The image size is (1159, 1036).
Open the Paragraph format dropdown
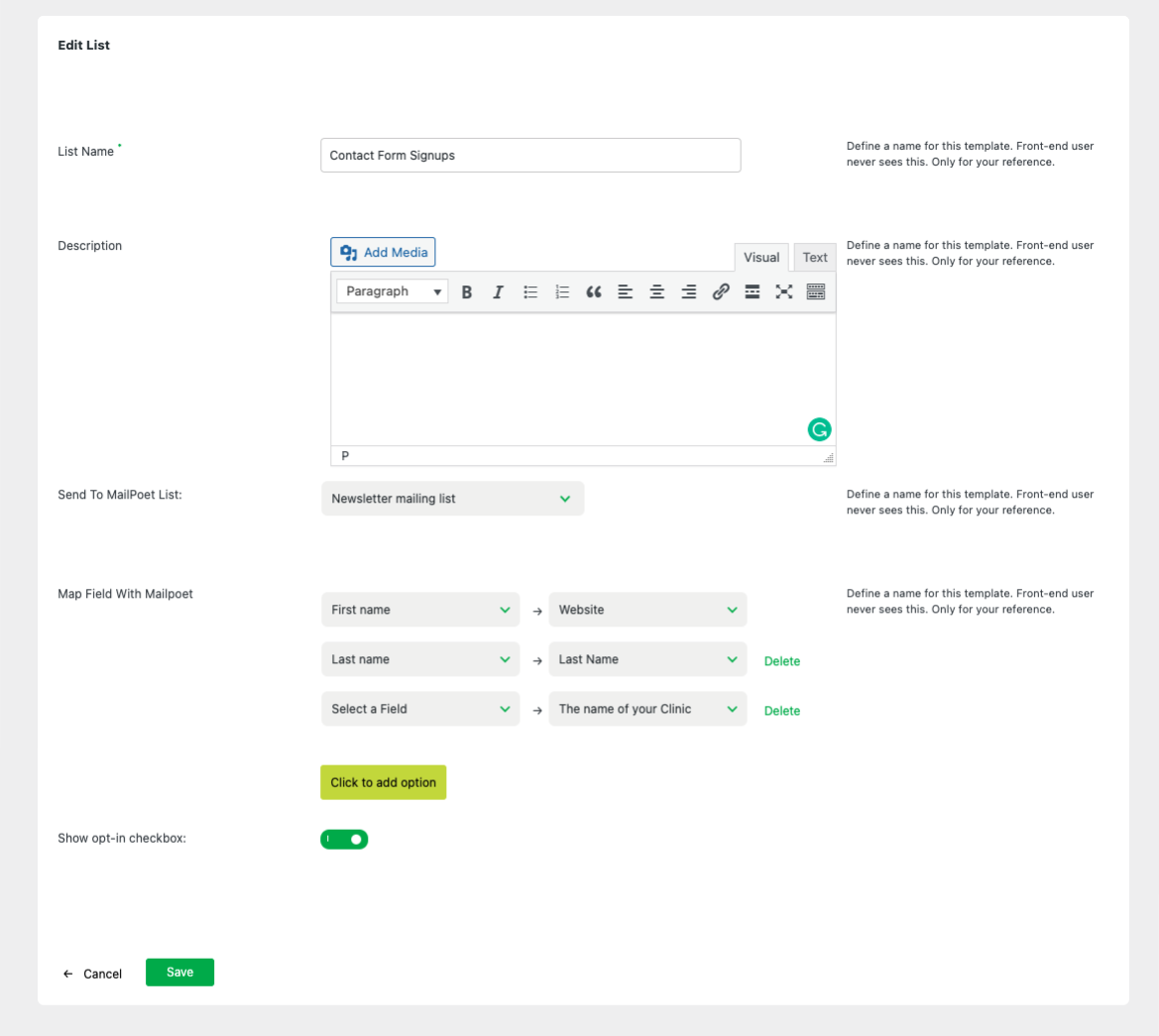(393, 291)
